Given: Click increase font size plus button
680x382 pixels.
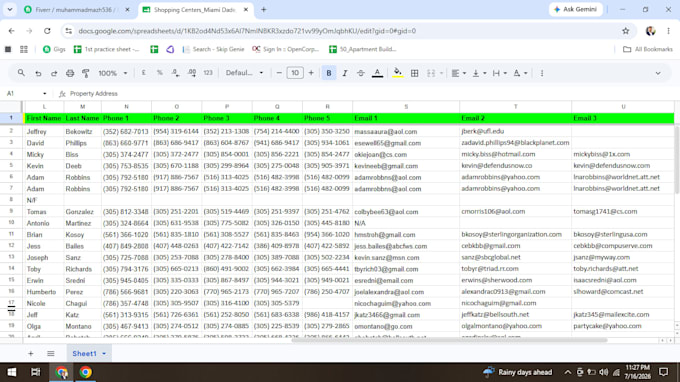Looking at the screenshot, I should click(x=311, y=73).
